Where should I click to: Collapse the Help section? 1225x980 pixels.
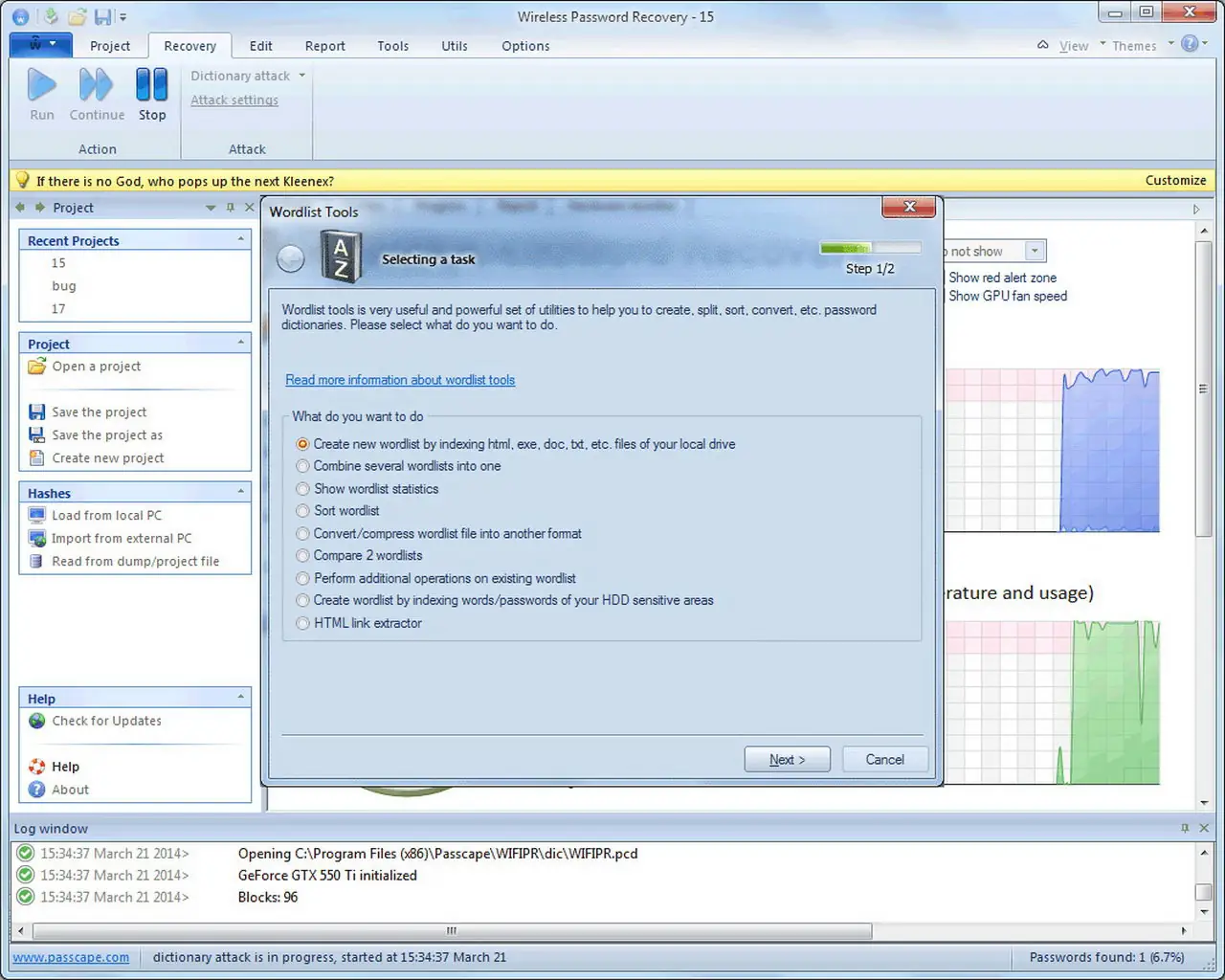point(240,698)
